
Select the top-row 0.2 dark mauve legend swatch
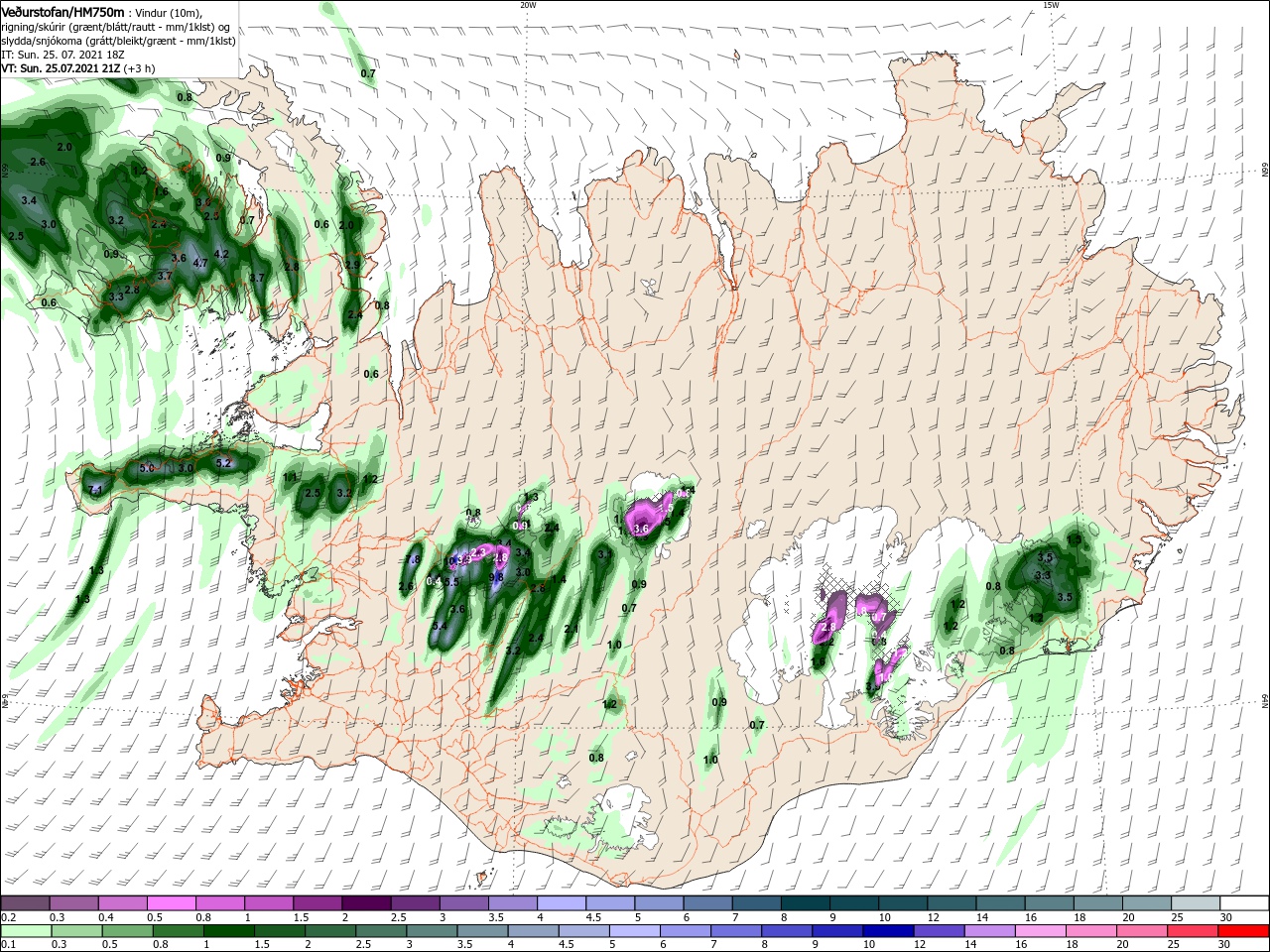click(x=25, y=903)
